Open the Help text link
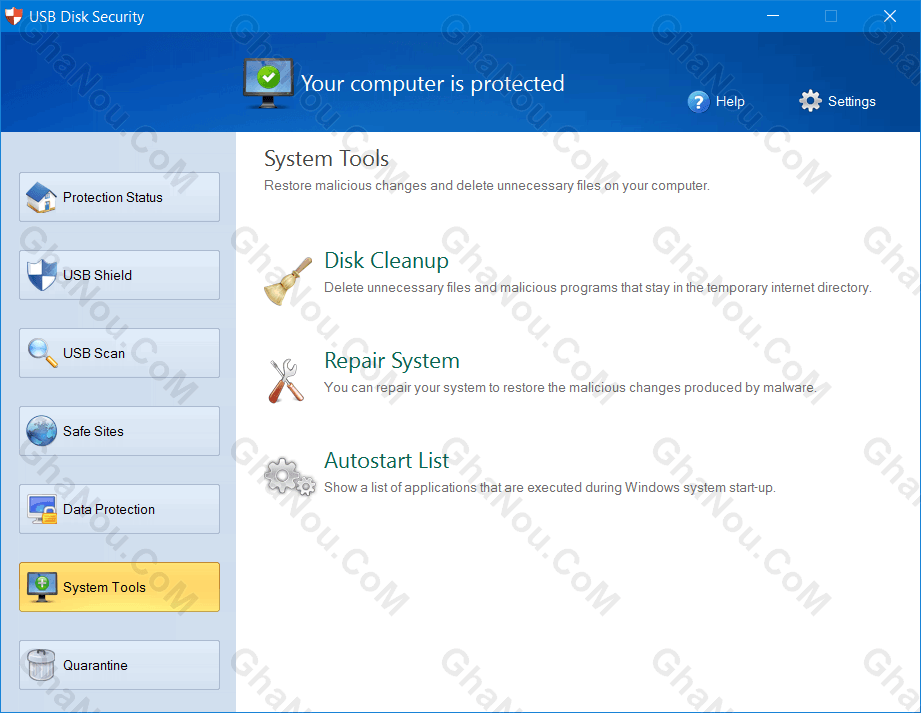The width and height of the screenshot is (921, 713). pos(730,101)
